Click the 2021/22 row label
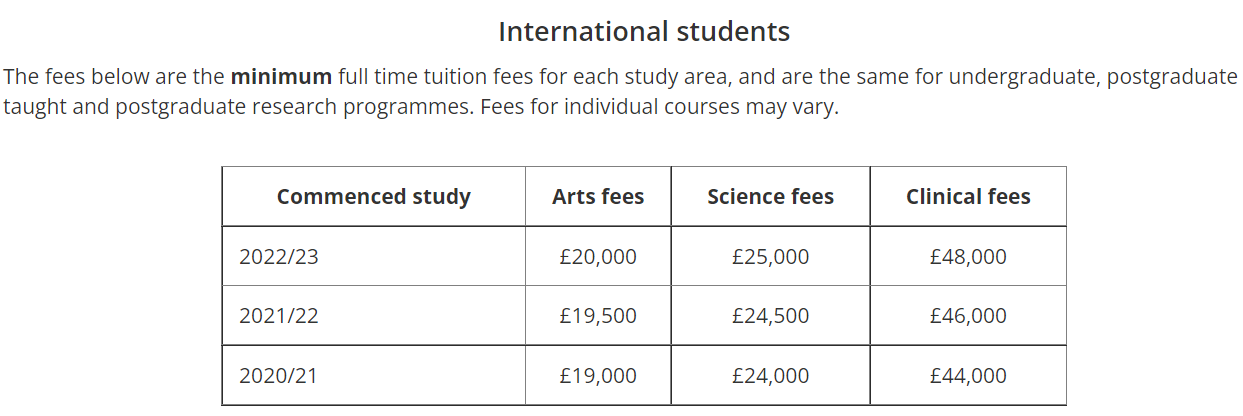 pos(279,316)
